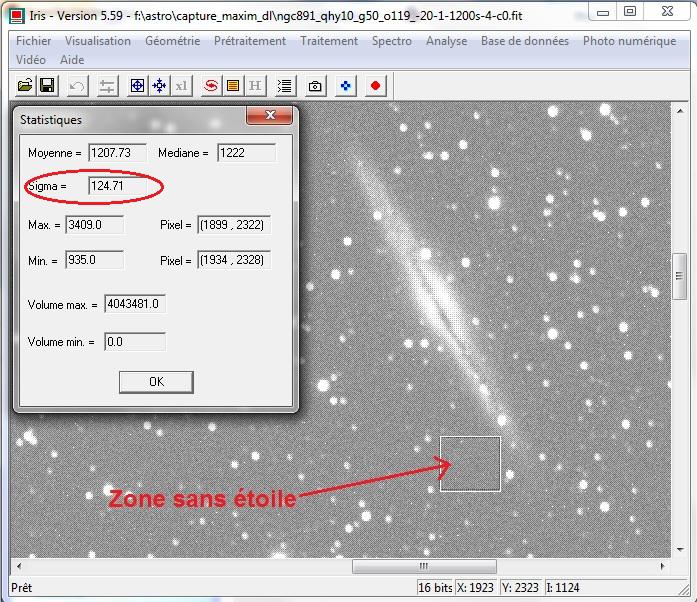Open the Analyse menu
The height and width of the screenshot is (602, 697).
pyautogui.click(x=446, y=41)
